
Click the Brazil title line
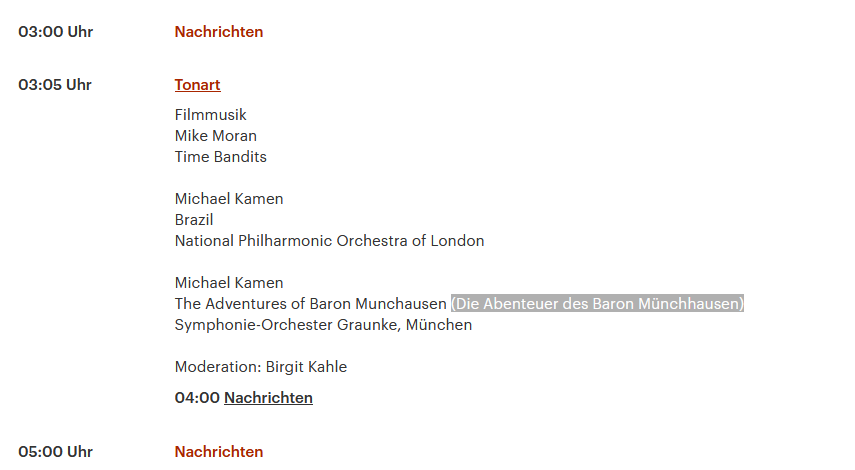(x=194, y=219)
